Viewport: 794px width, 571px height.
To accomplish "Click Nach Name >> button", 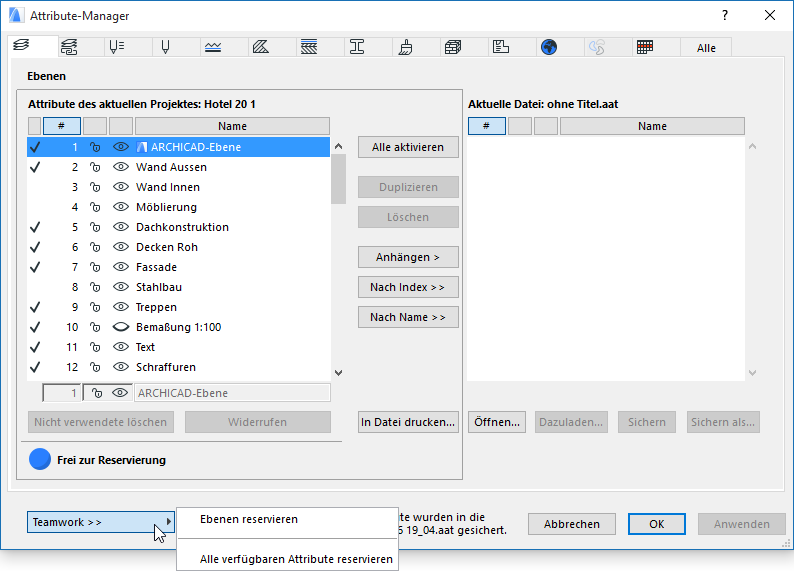I will pyautogui.click(x=408, y=317).
